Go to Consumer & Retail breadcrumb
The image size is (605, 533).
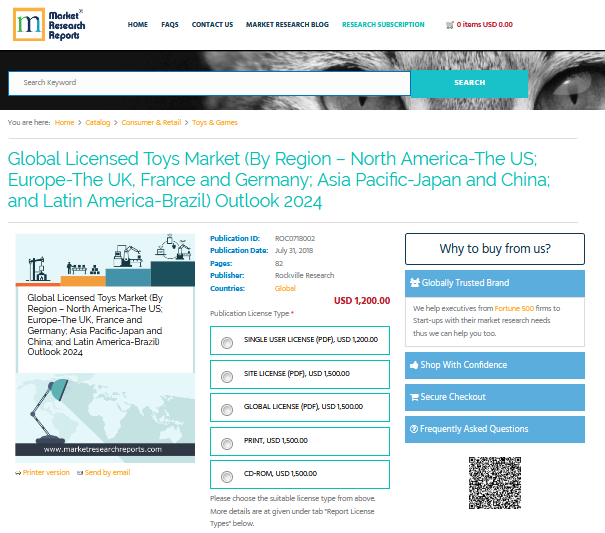click(151, 123)
